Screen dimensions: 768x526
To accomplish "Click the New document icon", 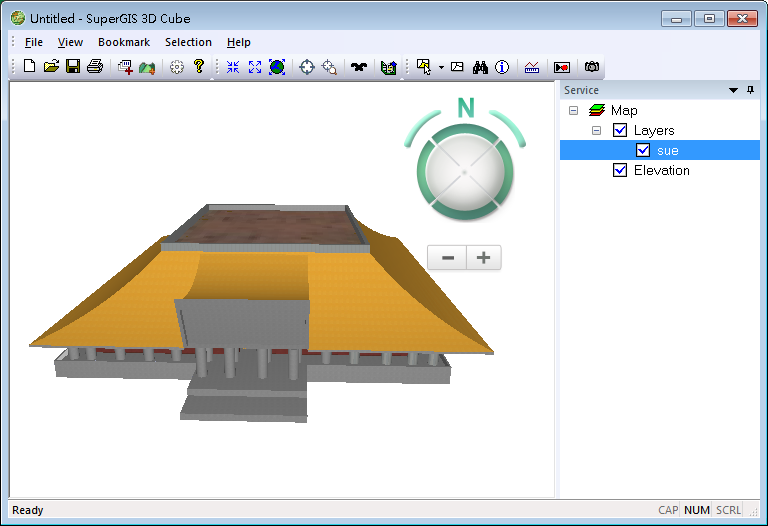I will coord(29,67).
